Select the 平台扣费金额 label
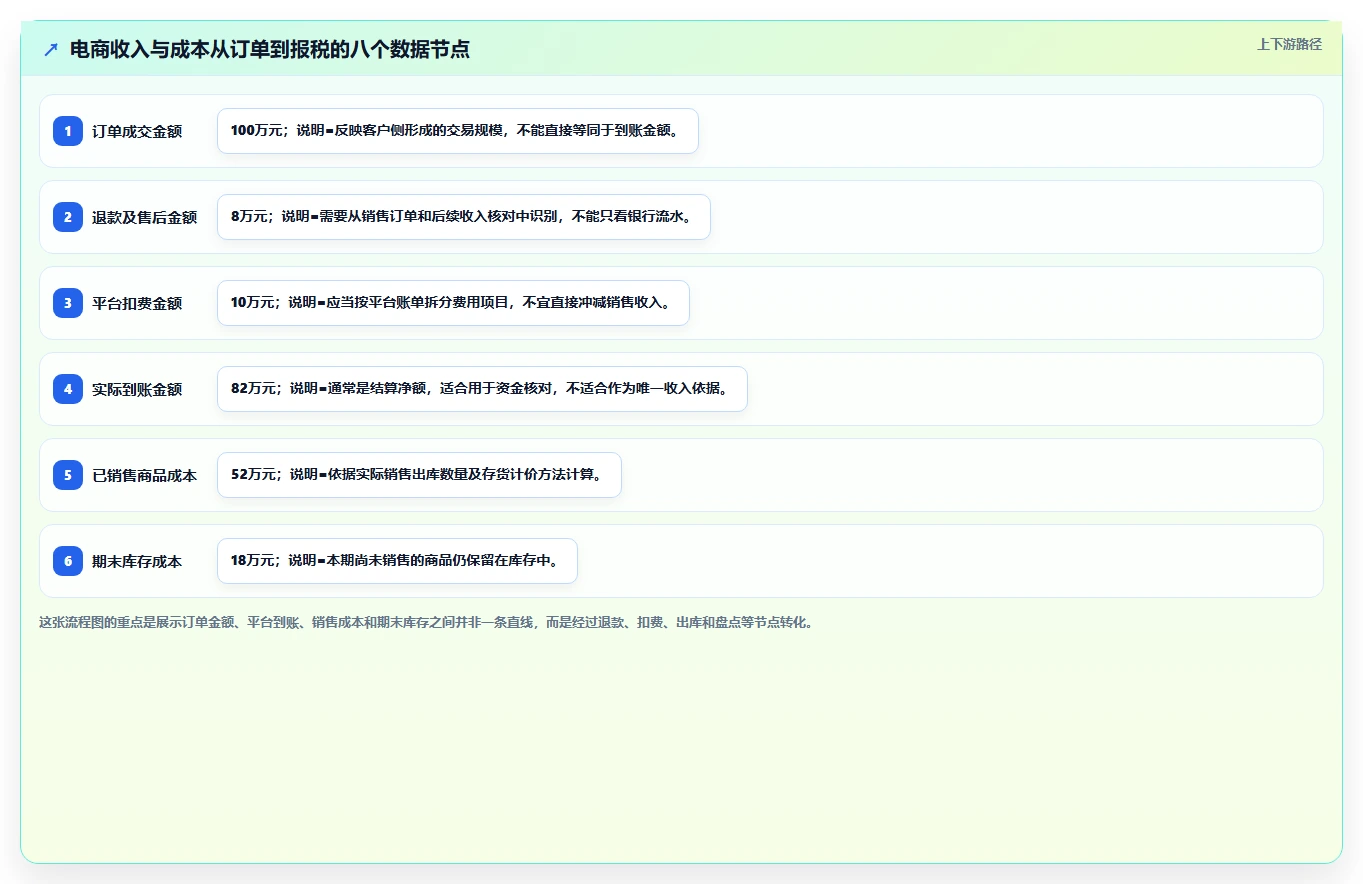This screenshot has width=1363, height=884. (x=137, y=303)
